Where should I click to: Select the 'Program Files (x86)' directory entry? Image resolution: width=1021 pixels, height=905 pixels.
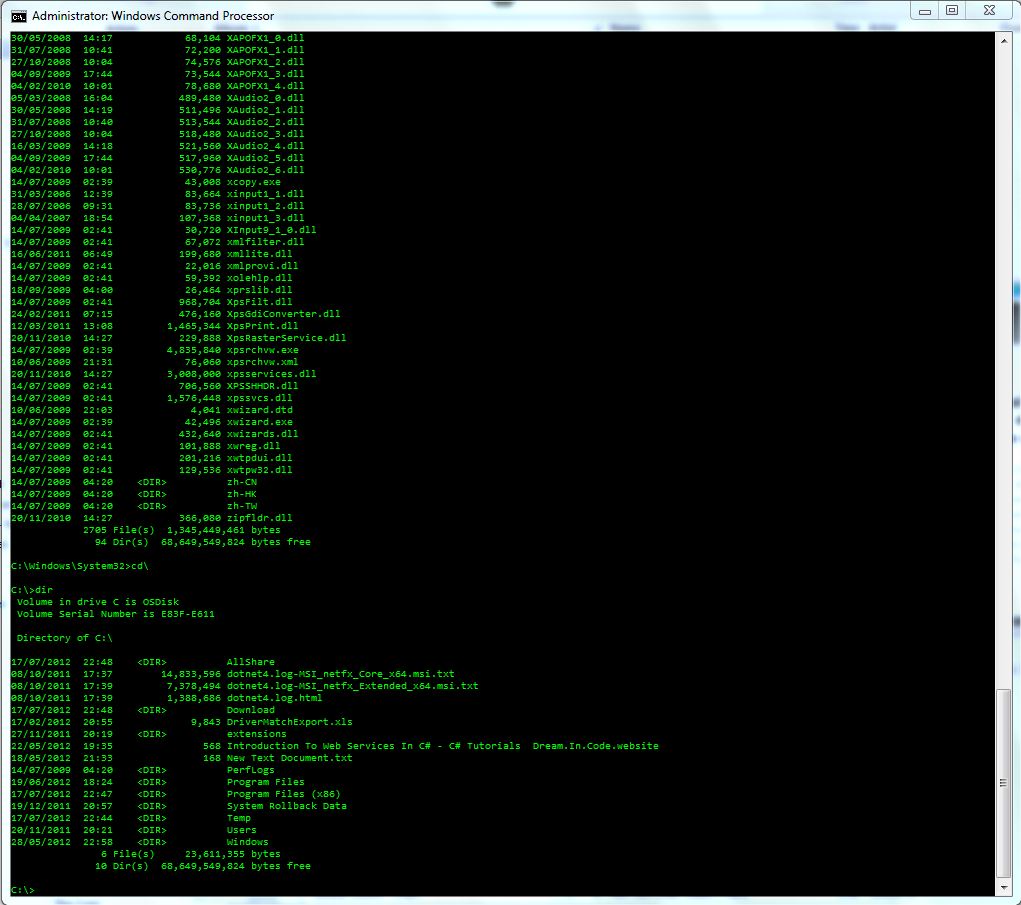(283, 794)
